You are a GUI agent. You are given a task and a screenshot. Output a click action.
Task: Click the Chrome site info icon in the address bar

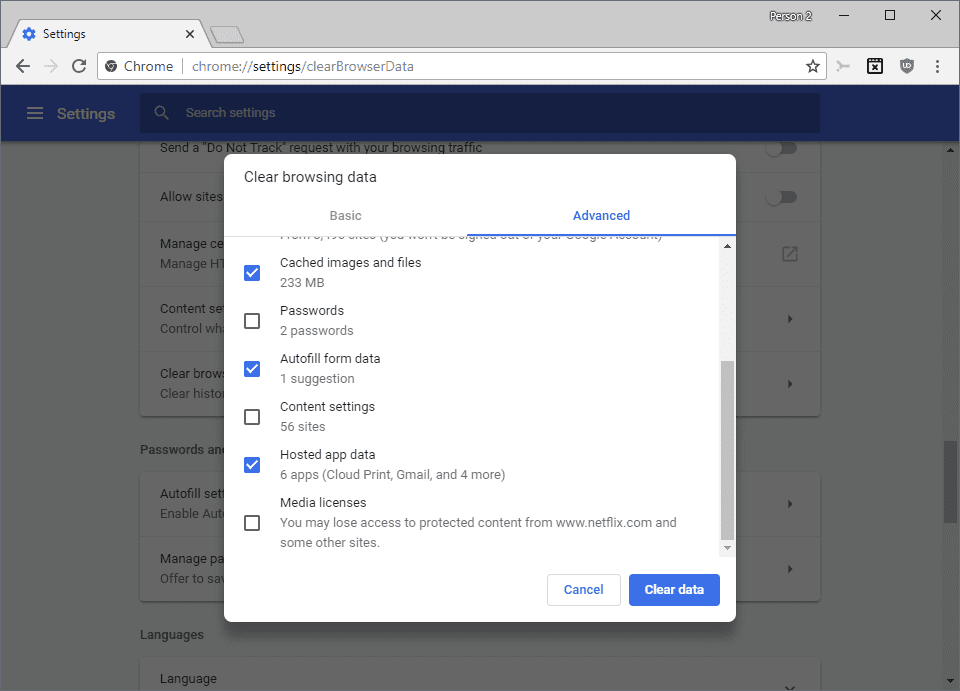[x=111, y=66]
